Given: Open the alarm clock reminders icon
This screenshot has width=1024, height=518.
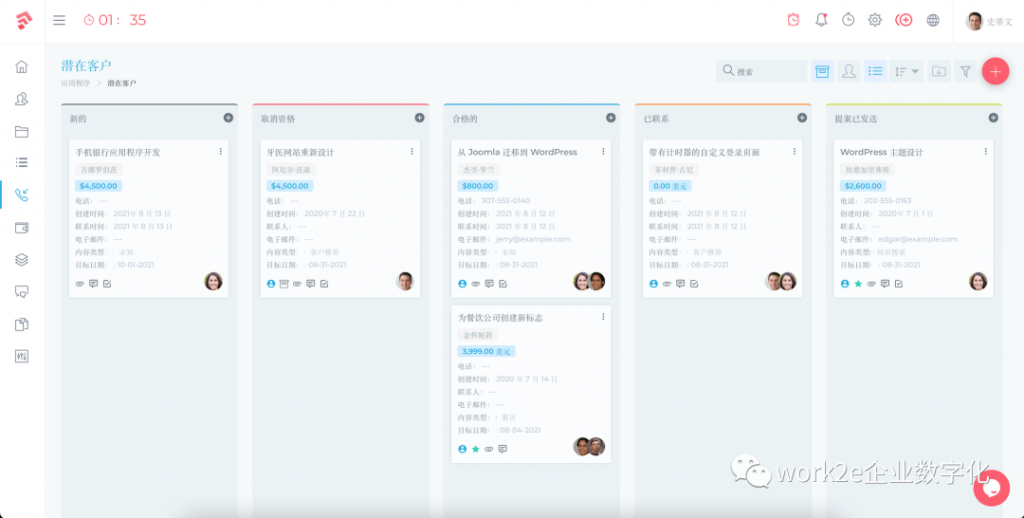Looking at the screenshot, I should coord(793,20).
